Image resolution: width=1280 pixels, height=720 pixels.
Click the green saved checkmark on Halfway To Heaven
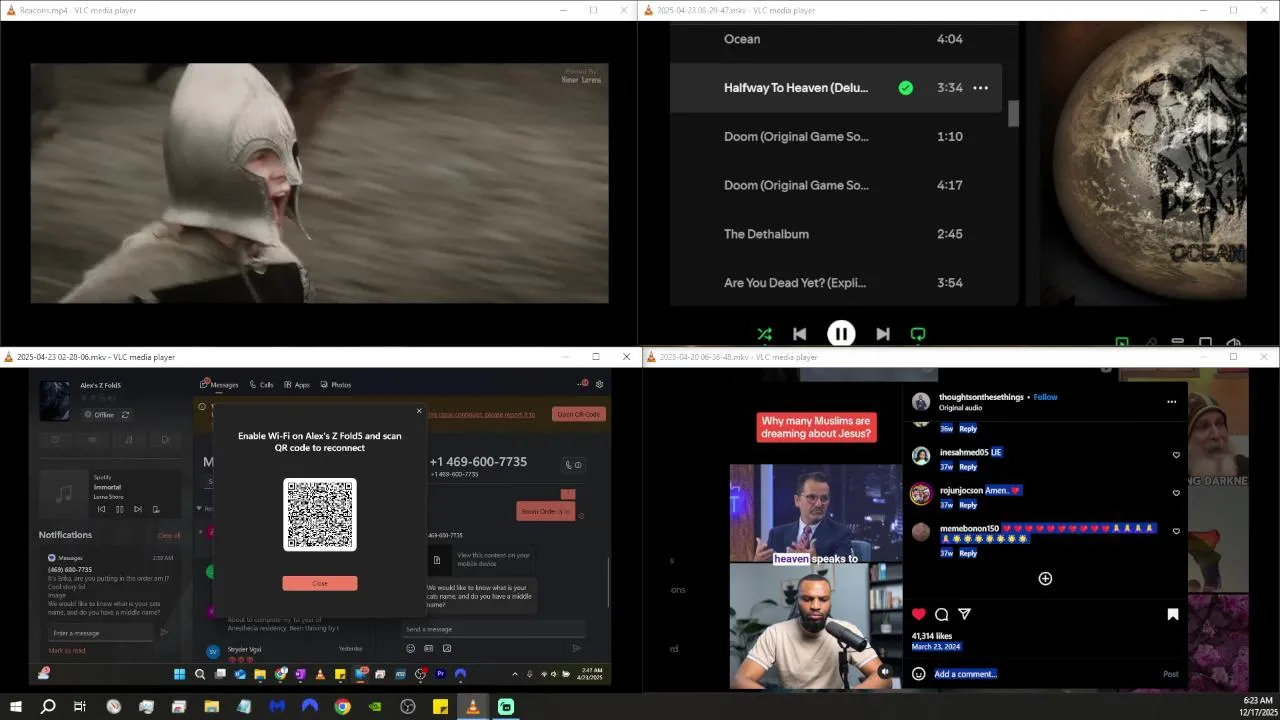(x=905, y=88)
